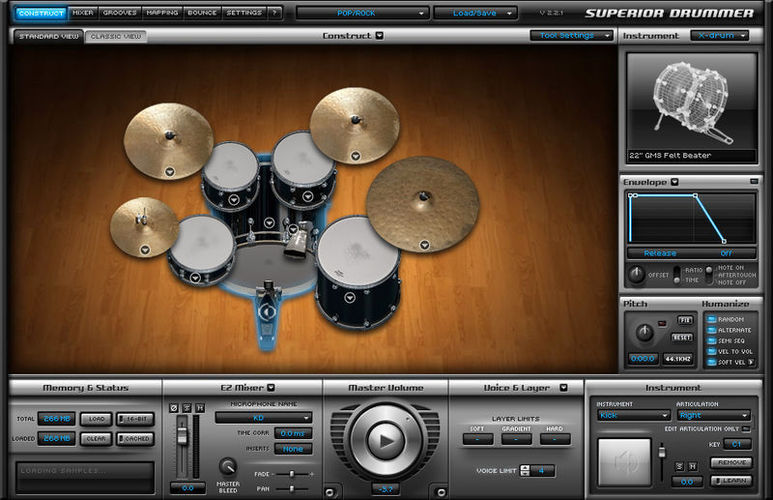Expand the Construct title menu arrow

(x=379, y=36)
